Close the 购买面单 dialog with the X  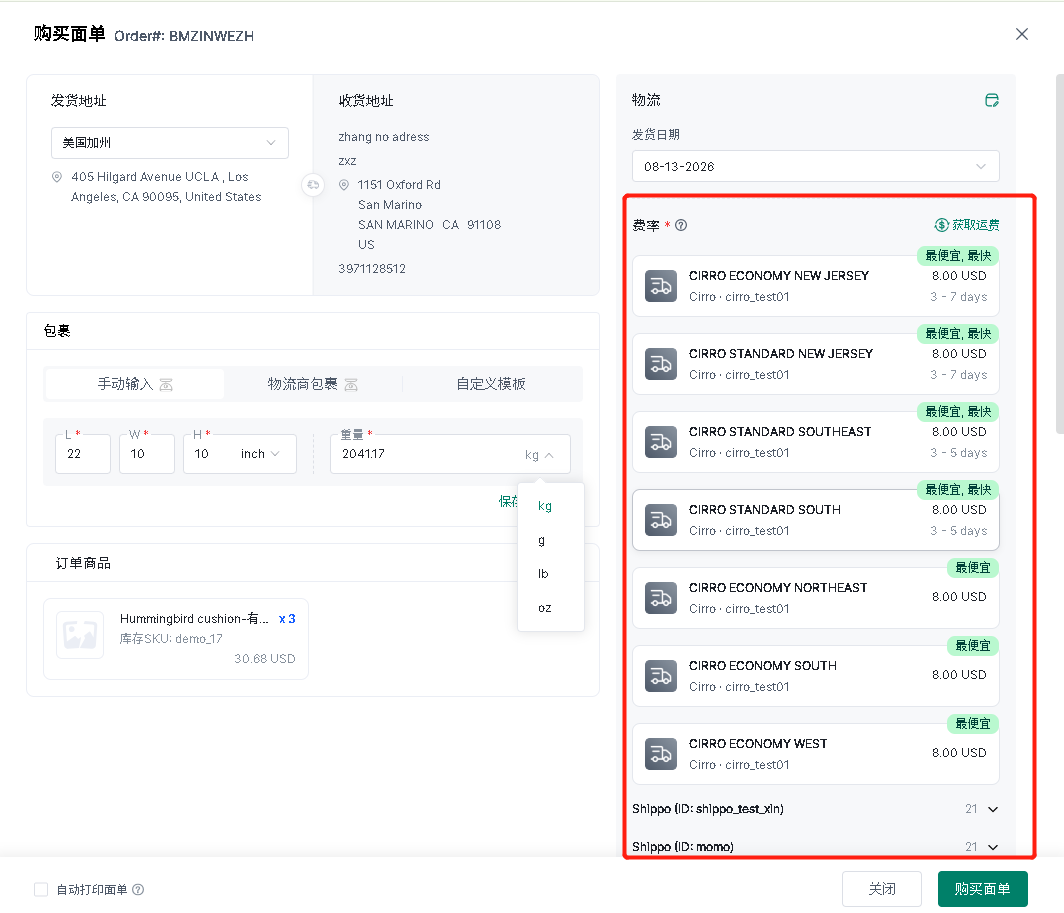click(x=1021, y=34)
